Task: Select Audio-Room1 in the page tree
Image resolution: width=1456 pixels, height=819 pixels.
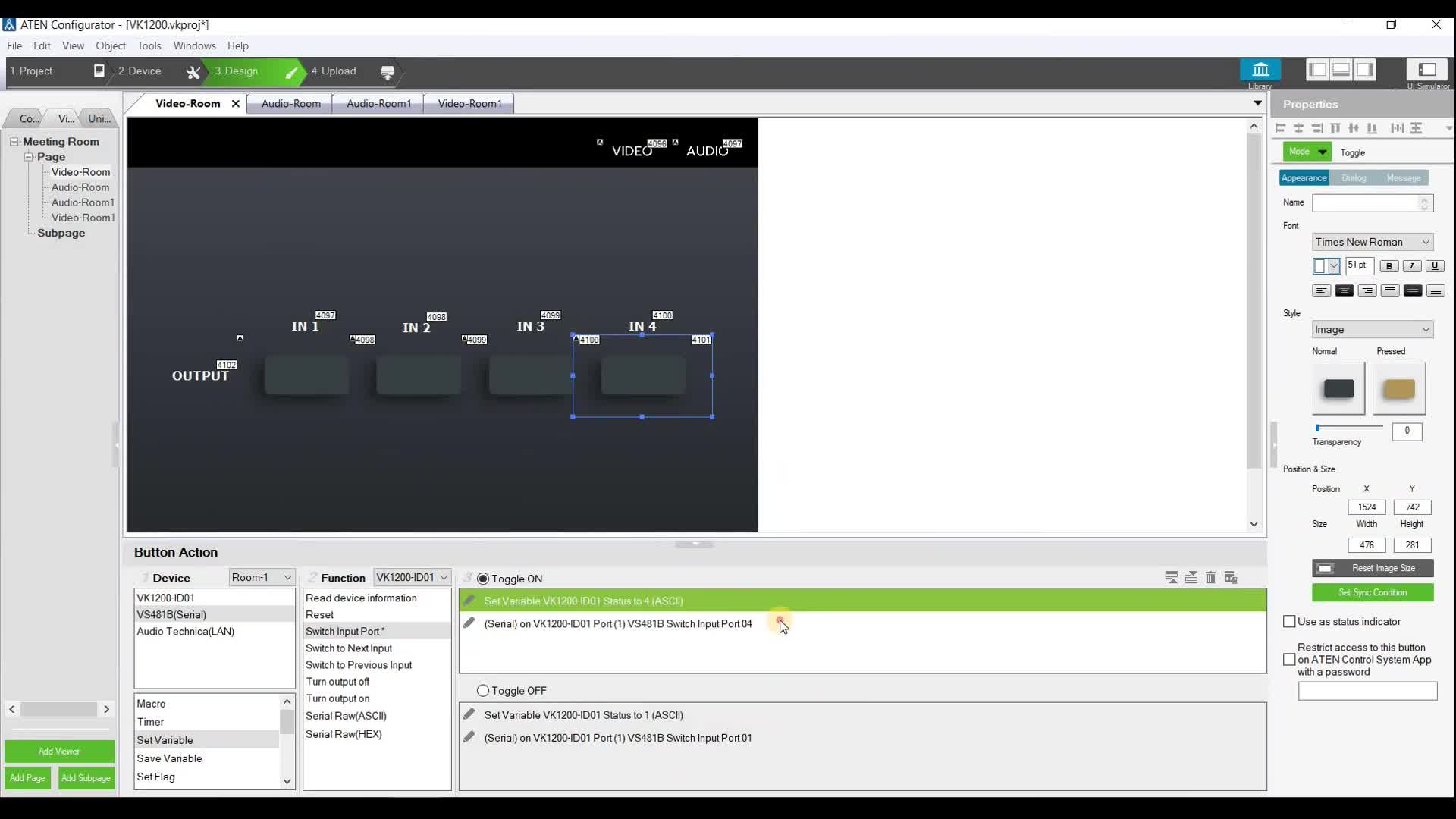Action: [x=83, y=202]
